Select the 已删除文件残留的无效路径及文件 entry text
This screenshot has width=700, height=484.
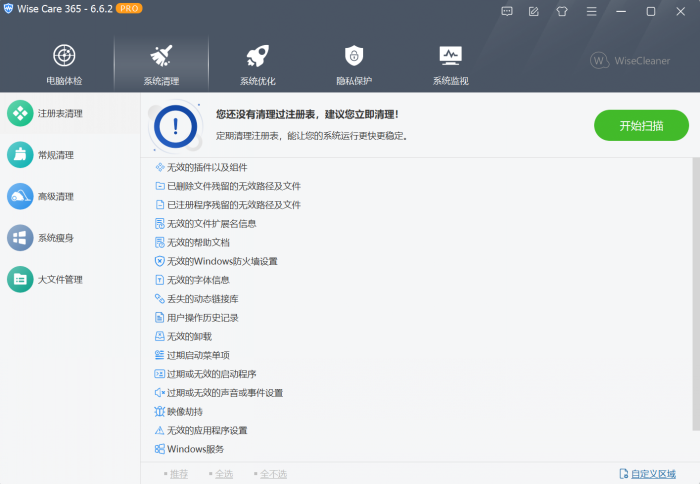click(234, 186)
